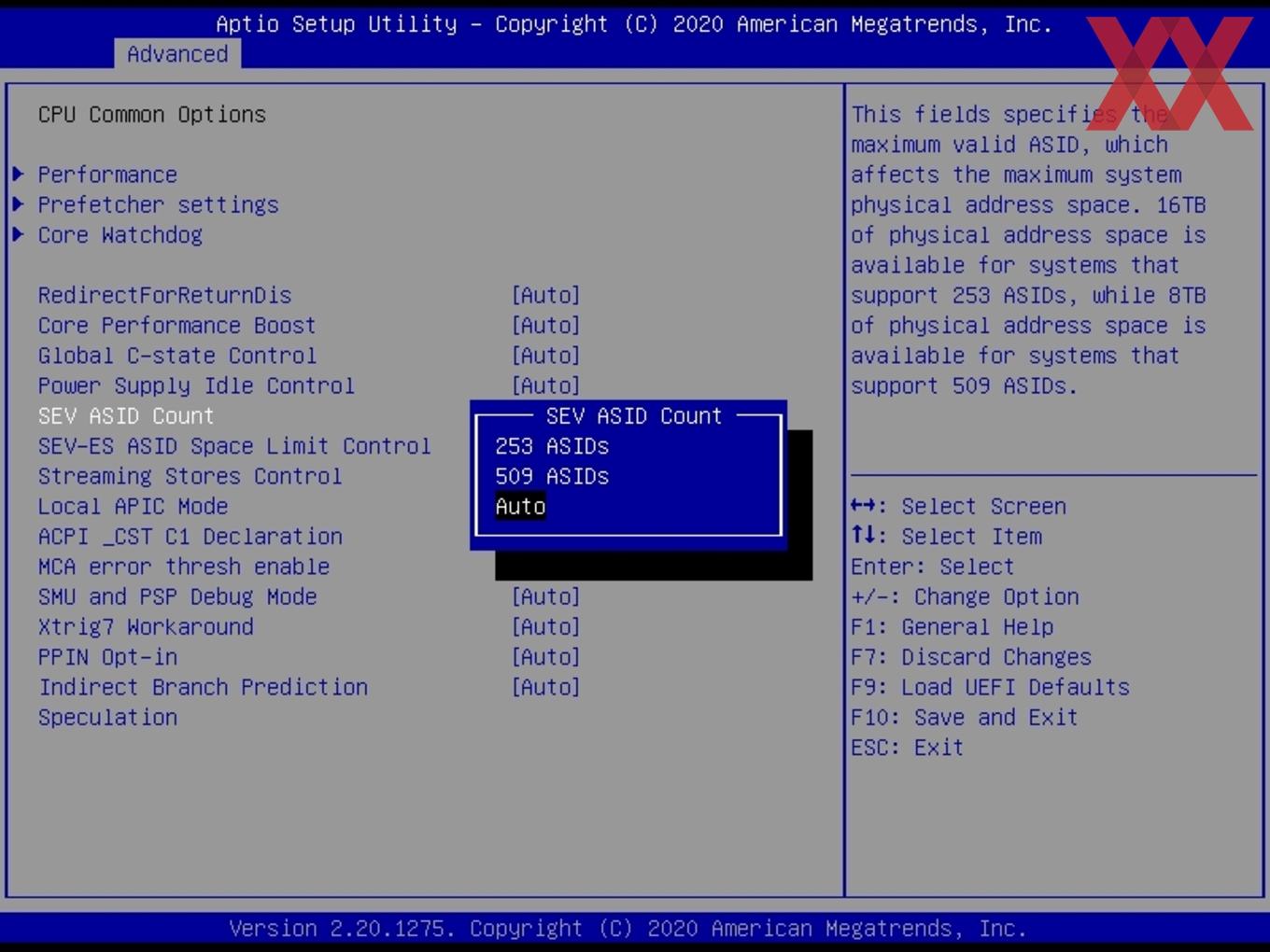Open SMU and PSP Debug Mode value

point(546,596)
